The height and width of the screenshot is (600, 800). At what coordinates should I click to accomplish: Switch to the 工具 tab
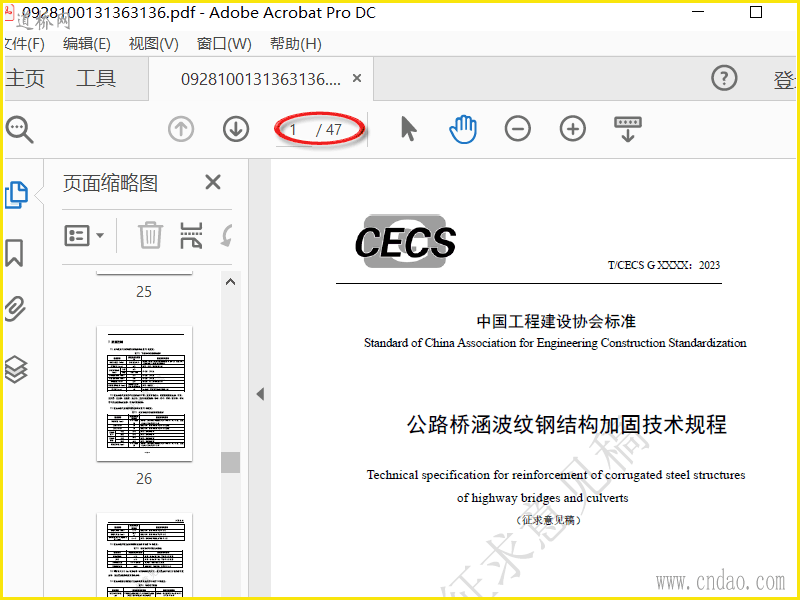(x=96, y=79)
